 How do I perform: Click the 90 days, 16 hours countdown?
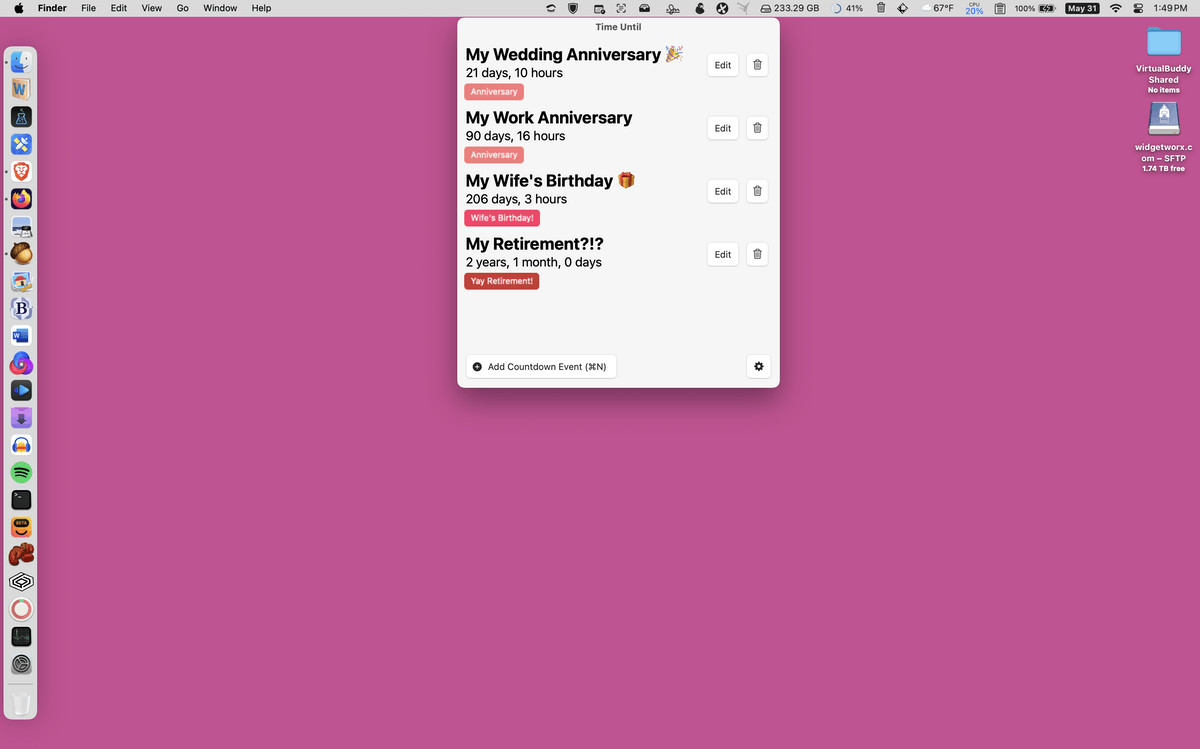click(x=515, y=136)
